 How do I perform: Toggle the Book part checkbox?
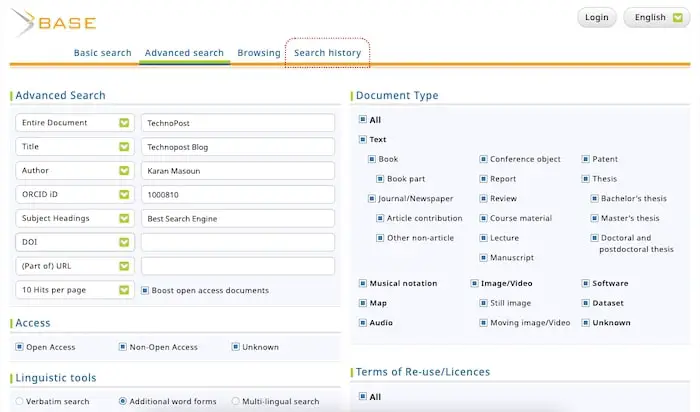[x=380, y=179]
